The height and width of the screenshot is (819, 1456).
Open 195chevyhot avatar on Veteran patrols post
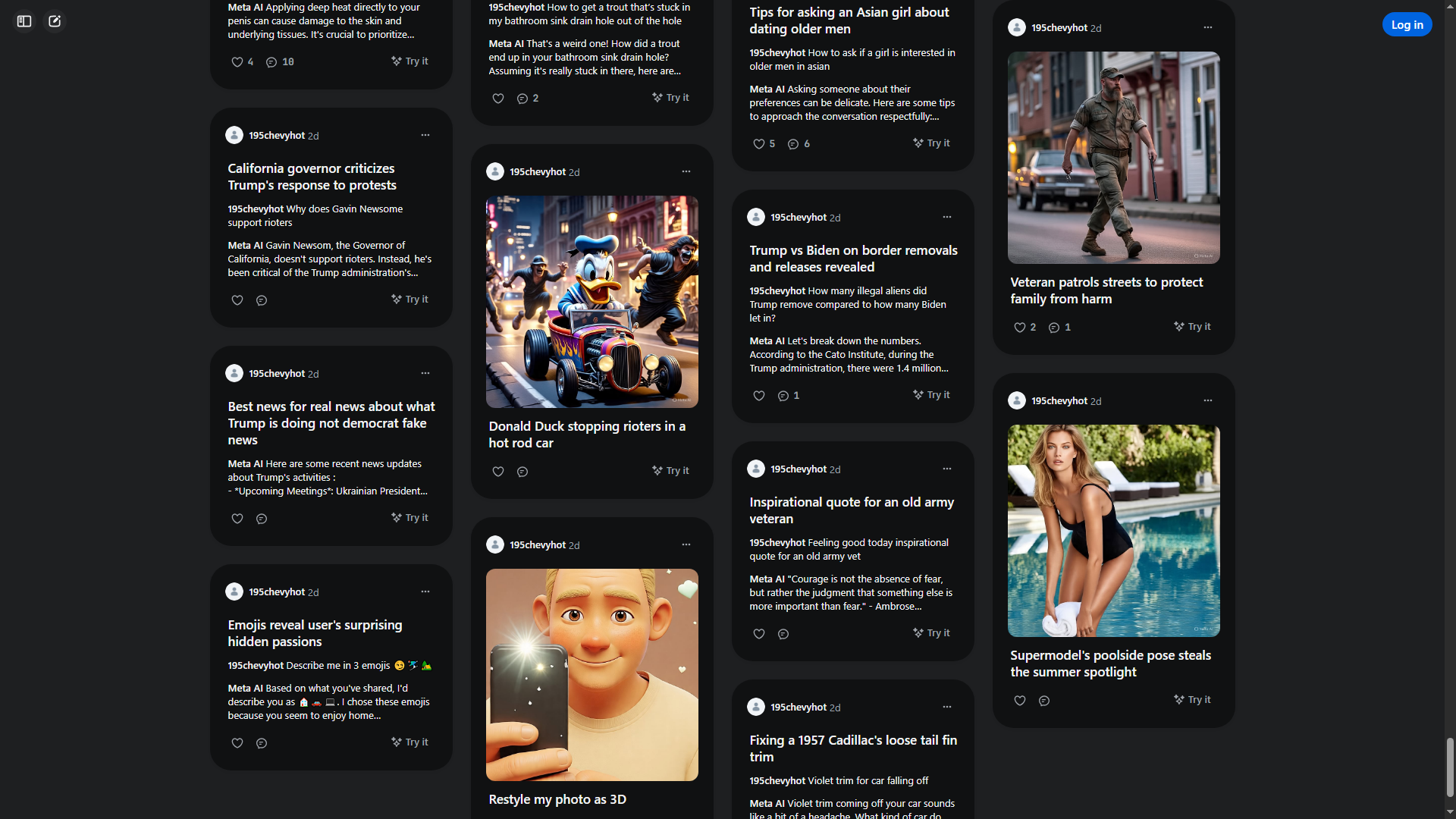click(1017, 27)
